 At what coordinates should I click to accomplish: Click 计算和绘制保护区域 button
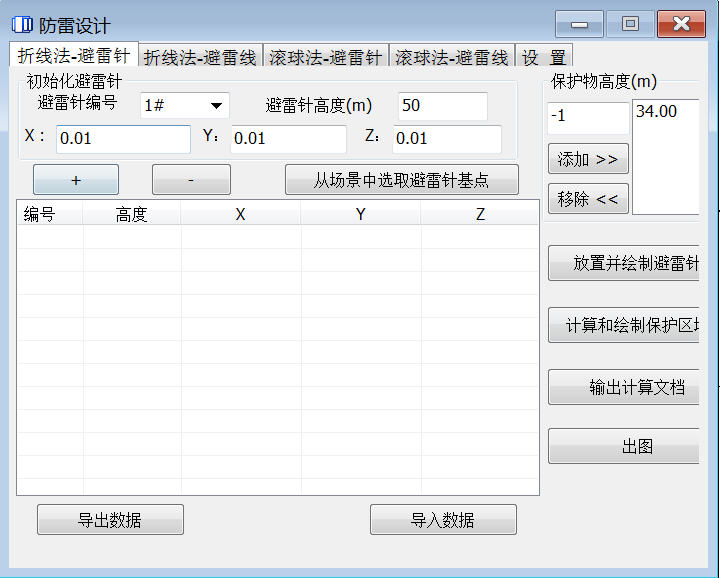(x=624, y=325)
